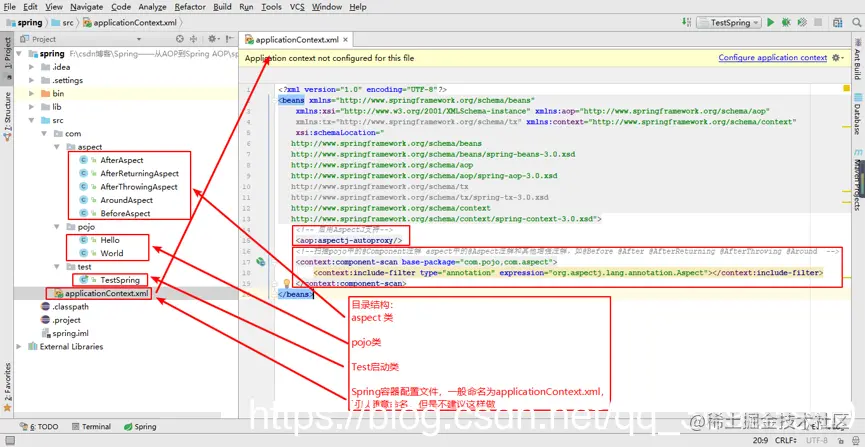Start debugging with the bug icon
The image size is (865, 447).
click(786, 23)
